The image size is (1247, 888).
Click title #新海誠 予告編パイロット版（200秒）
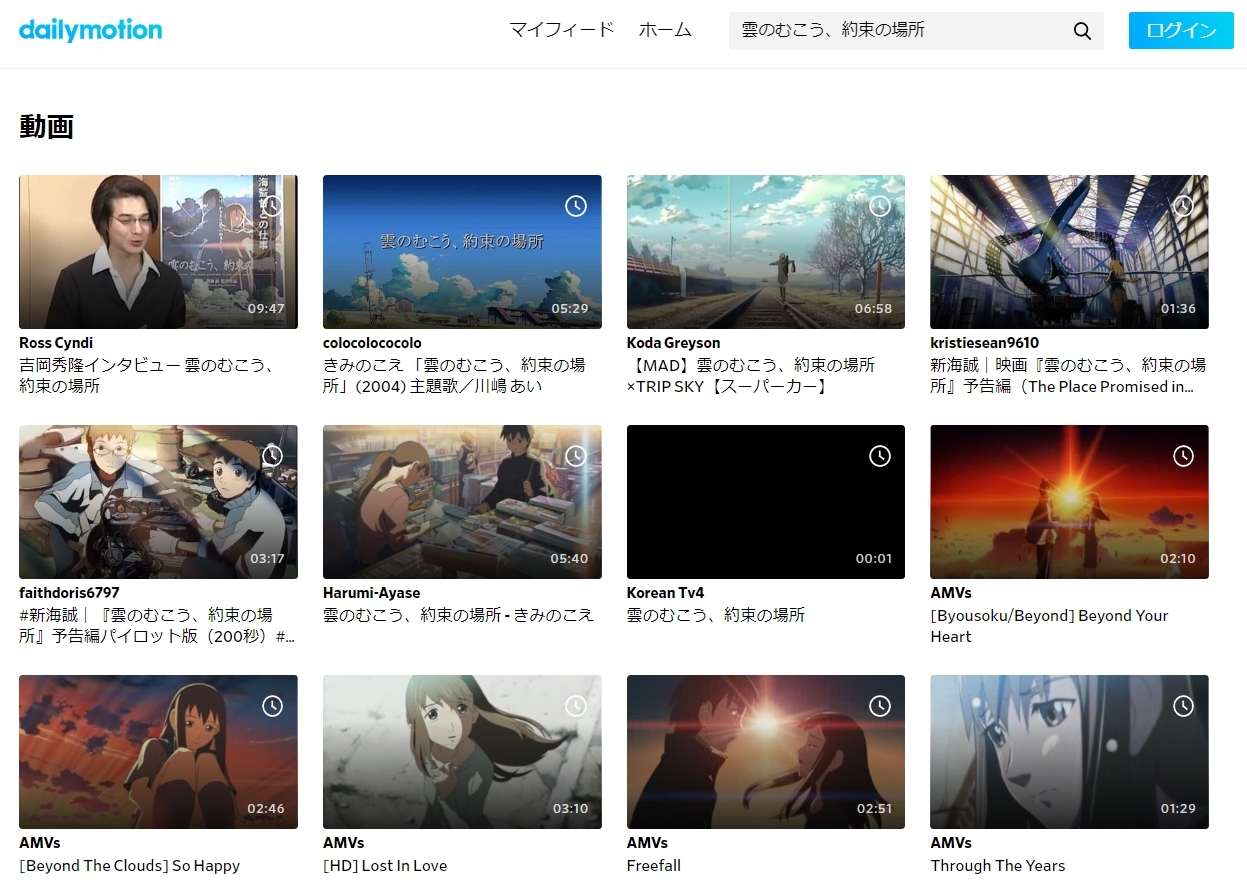pos(157,626)
